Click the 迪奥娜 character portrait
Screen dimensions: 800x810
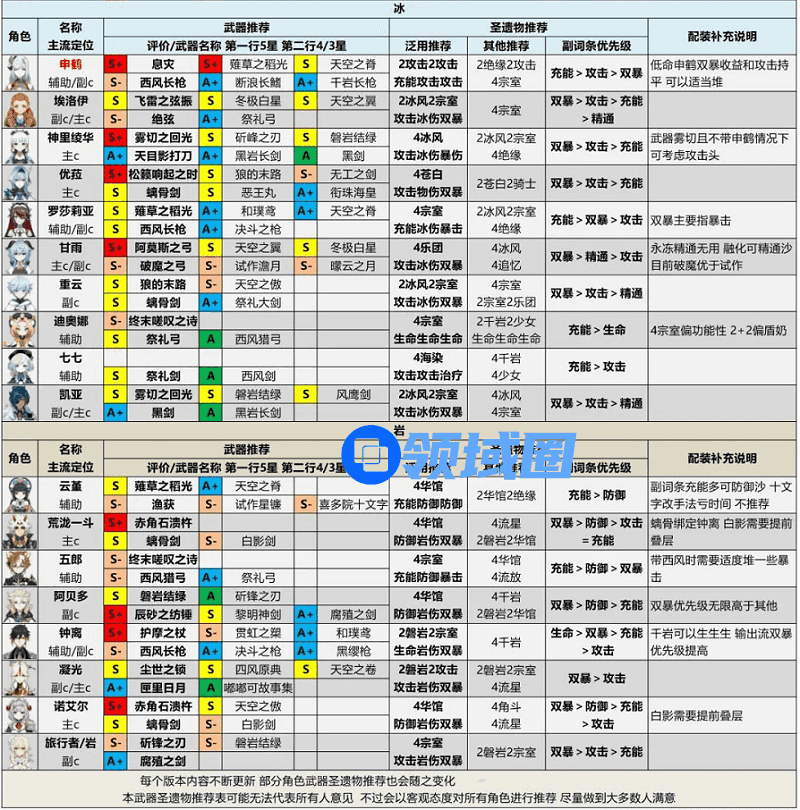pos(21,328)
